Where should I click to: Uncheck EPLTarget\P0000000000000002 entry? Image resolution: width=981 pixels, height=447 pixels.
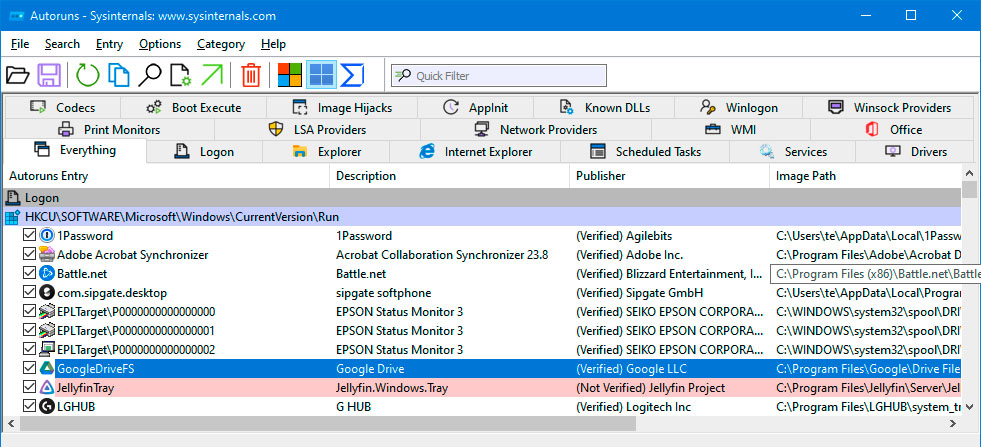click(x=29, y=349)
